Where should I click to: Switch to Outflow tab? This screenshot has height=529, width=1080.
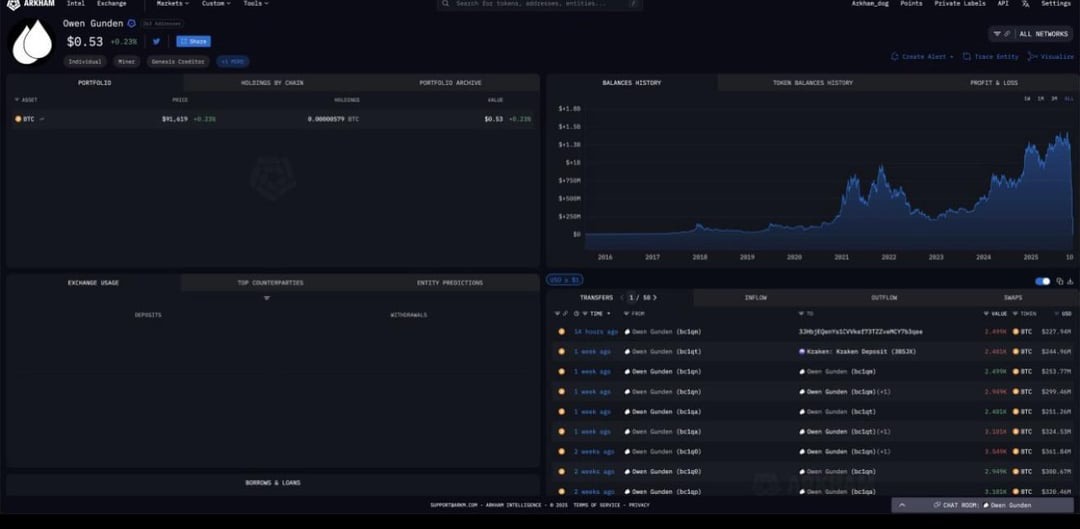pos(884,298)
